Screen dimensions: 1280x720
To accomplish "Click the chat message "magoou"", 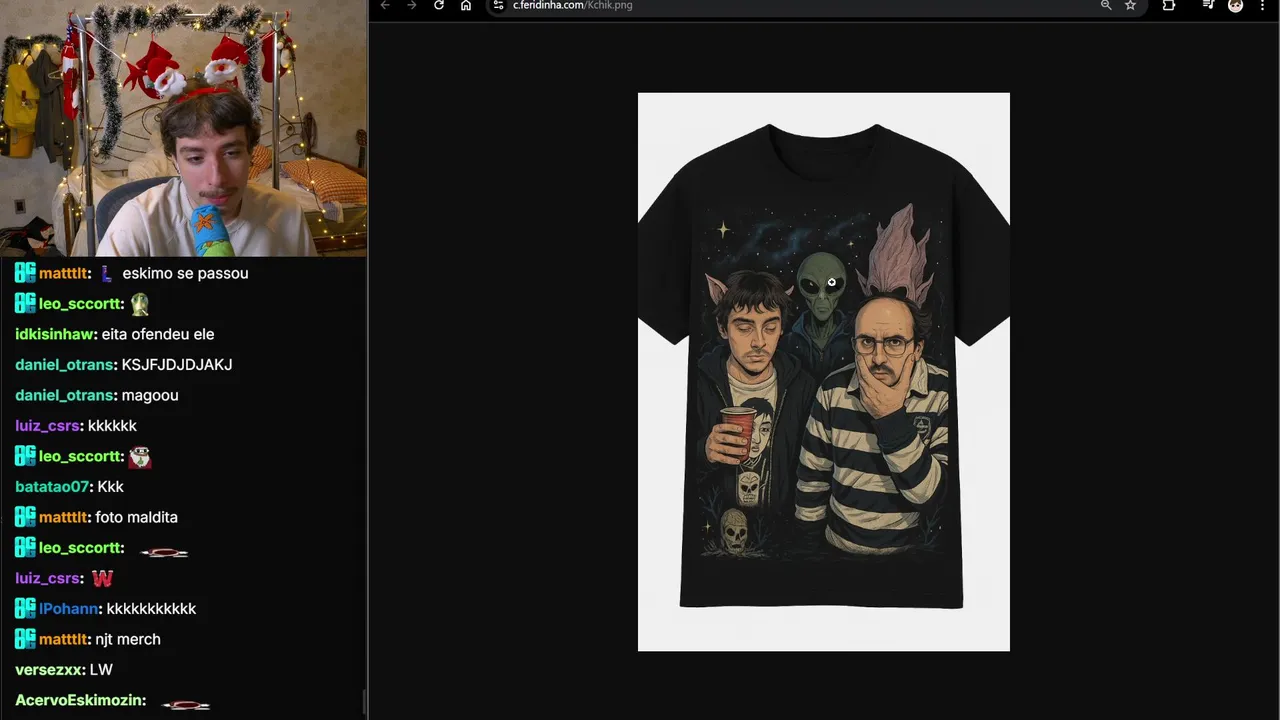I will 150,396.
